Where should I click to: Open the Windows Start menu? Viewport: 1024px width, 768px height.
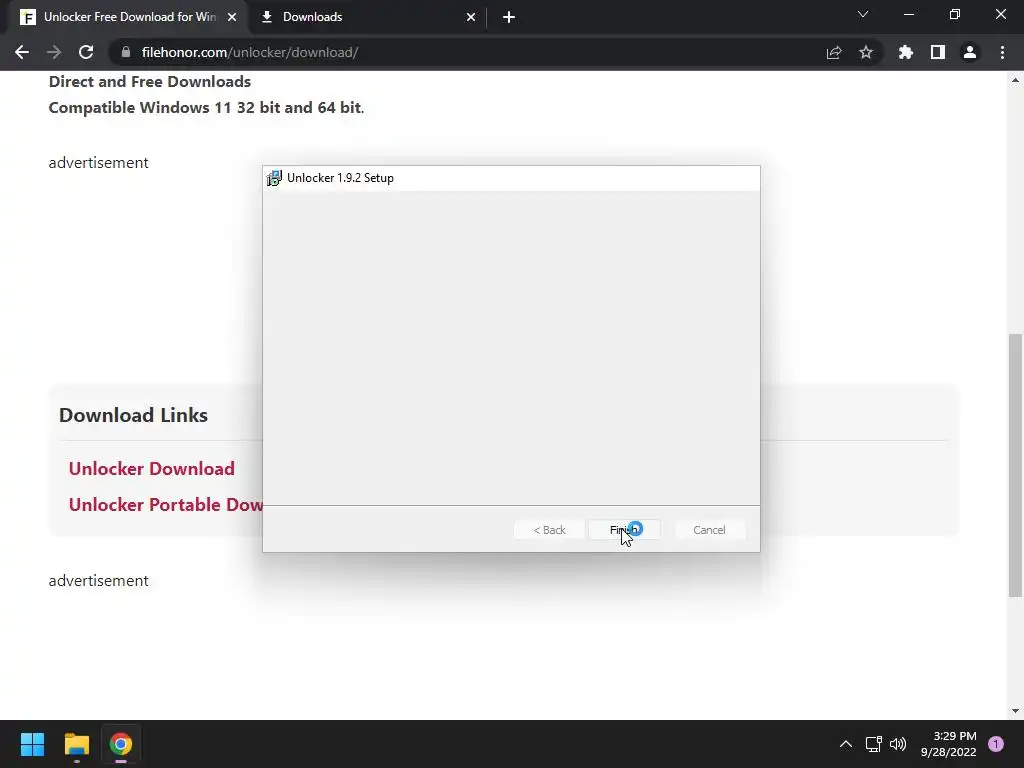32,744
